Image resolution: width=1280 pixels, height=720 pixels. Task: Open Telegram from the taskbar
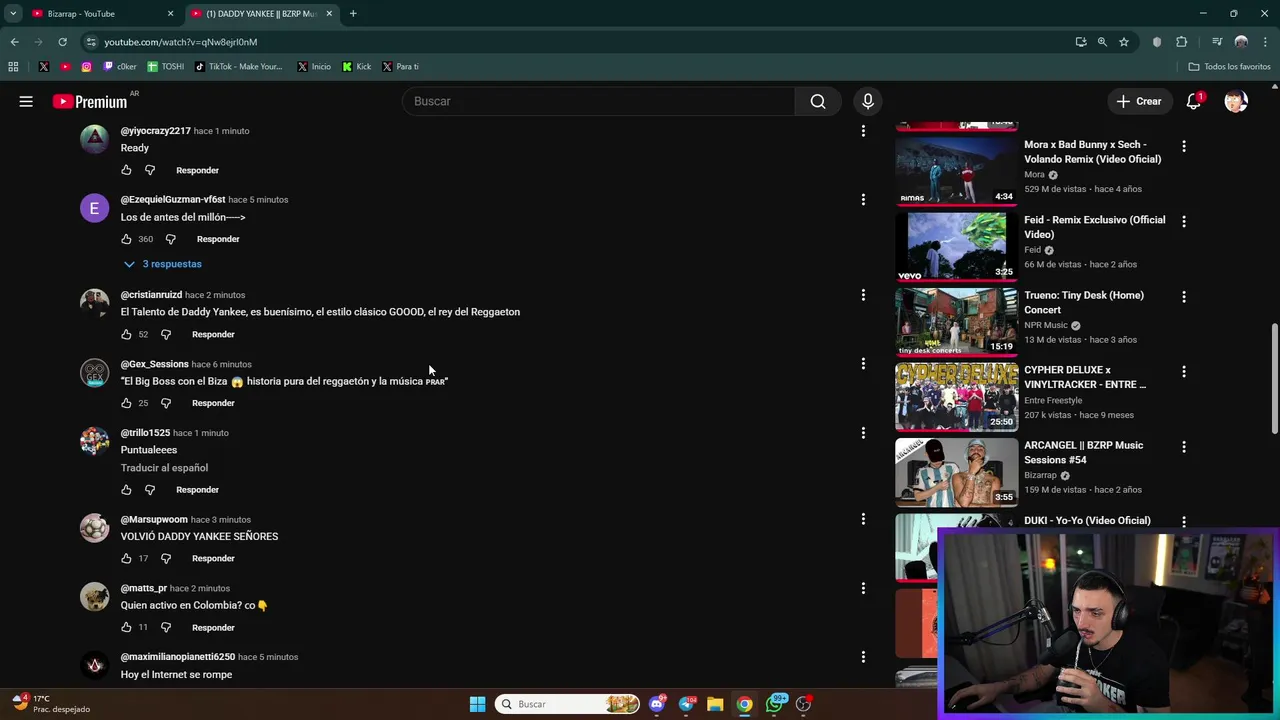(686, 704)
